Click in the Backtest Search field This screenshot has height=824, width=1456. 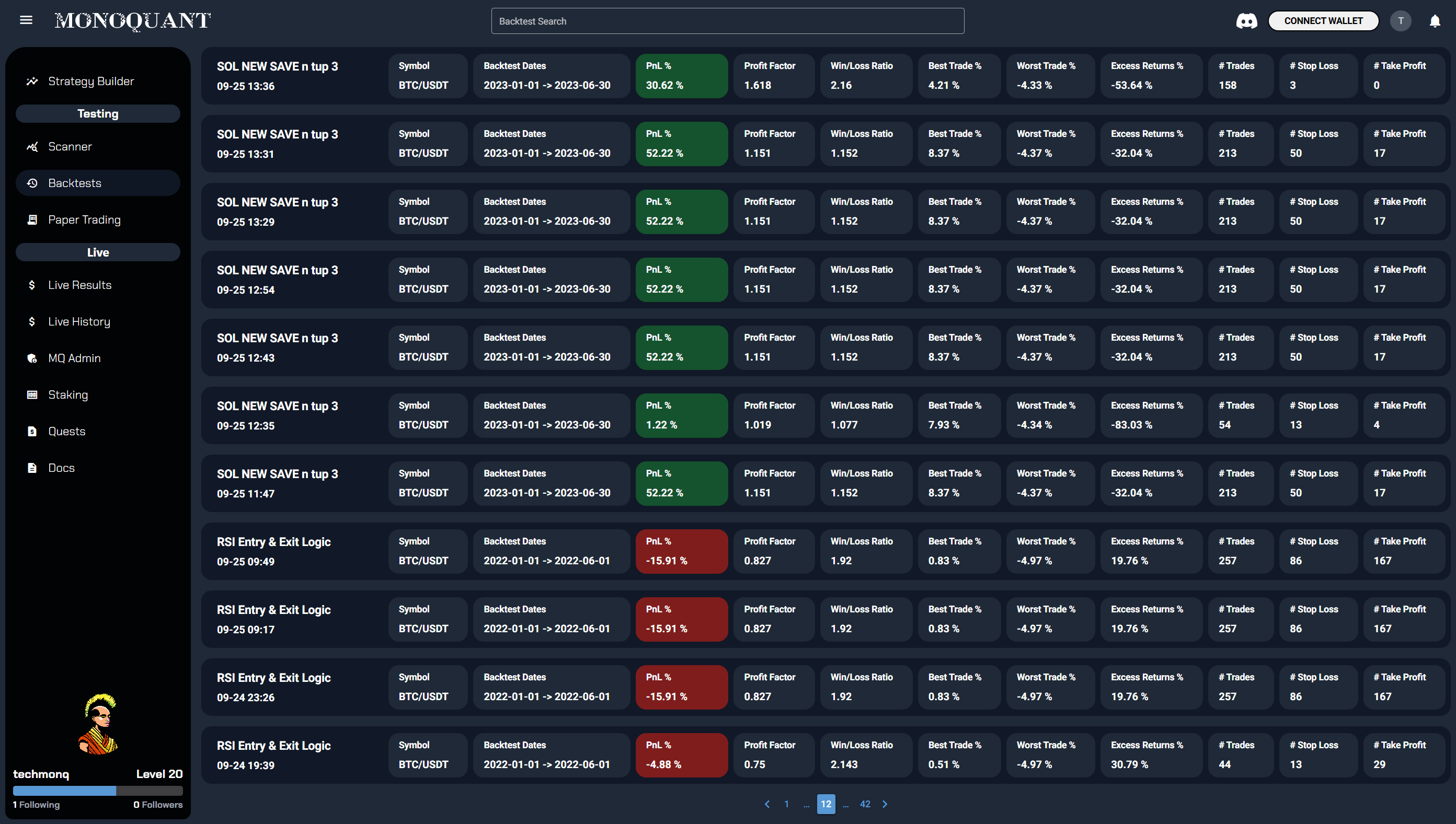coord(727,21)
